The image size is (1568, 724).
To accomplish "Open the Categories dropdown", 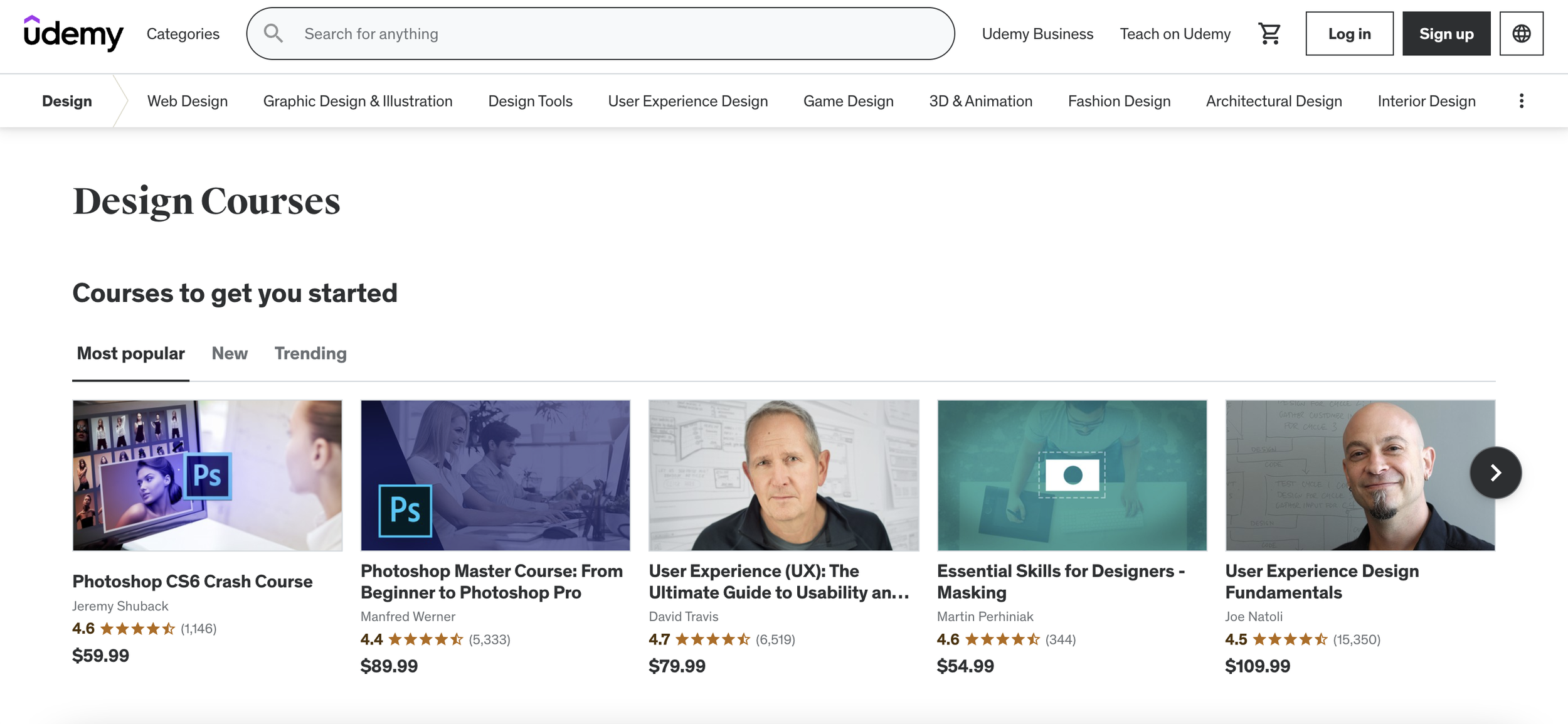I will click(x=183, y=34).
